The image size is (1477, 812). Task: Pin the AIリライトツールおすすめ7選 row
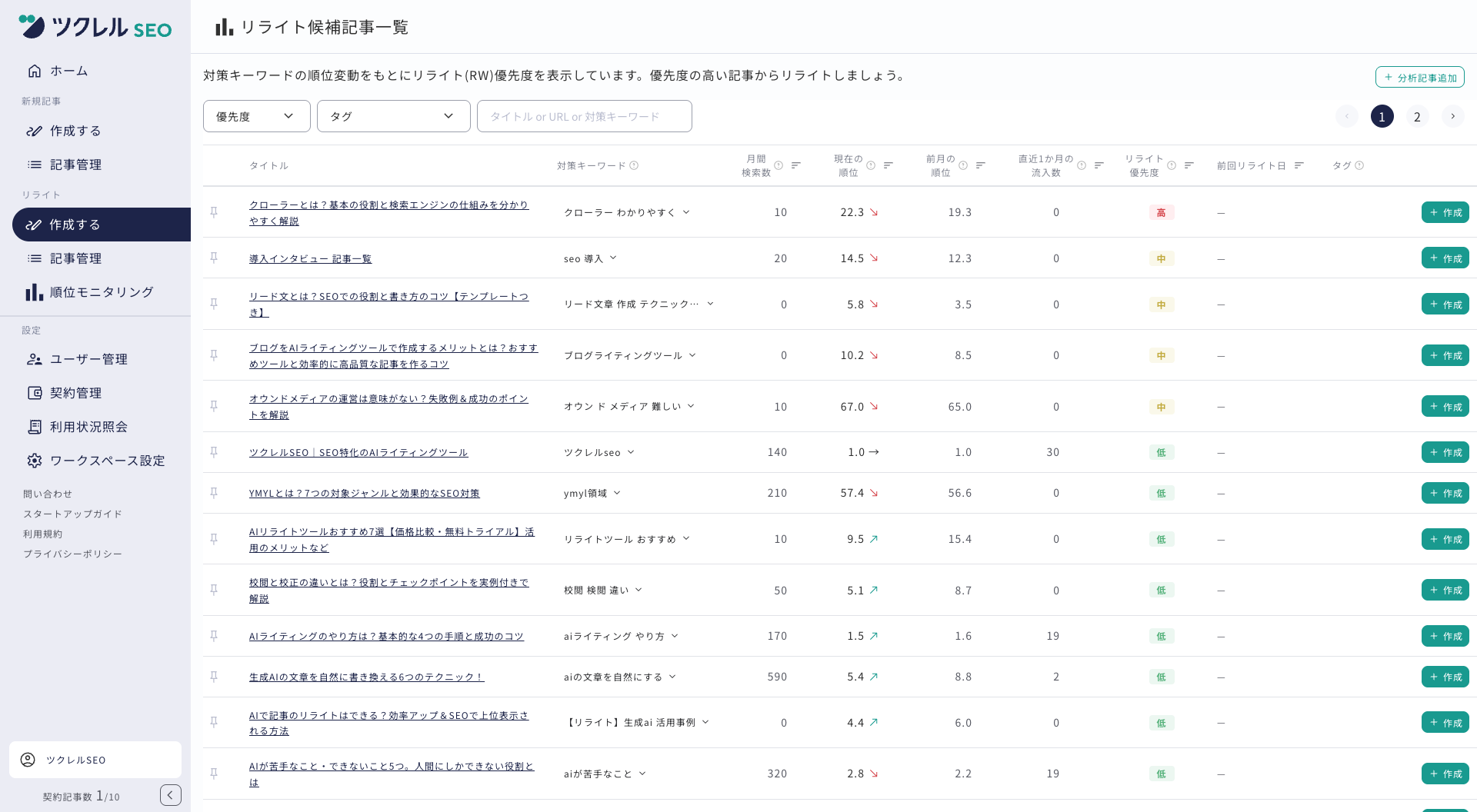point(214,539)
